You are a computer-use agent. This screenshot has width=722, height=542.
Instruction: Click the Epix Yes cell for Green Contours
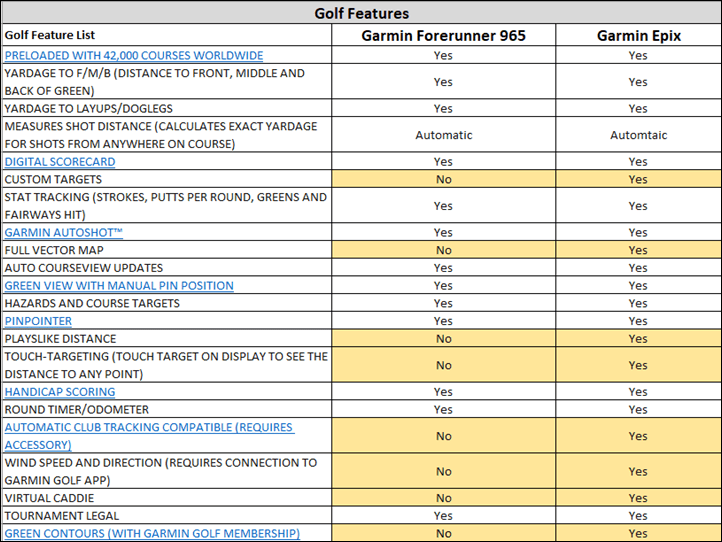coord(639,533)
